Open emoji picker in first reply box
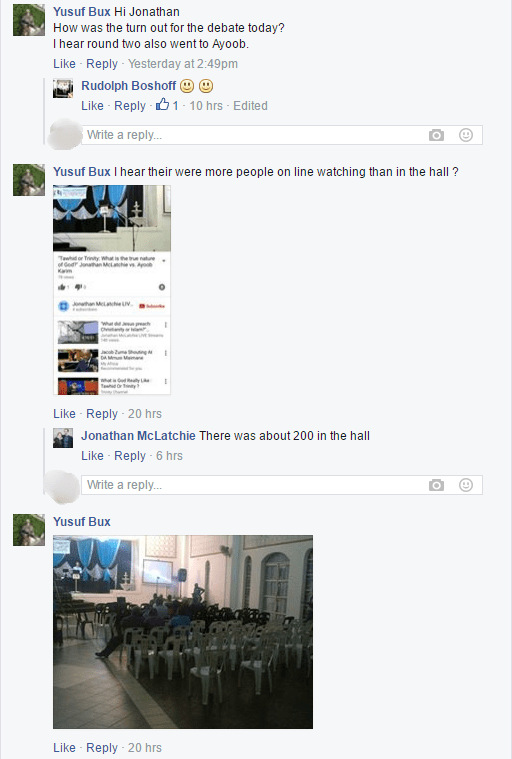Screen dimensions: 512x759 coord(466,135)
